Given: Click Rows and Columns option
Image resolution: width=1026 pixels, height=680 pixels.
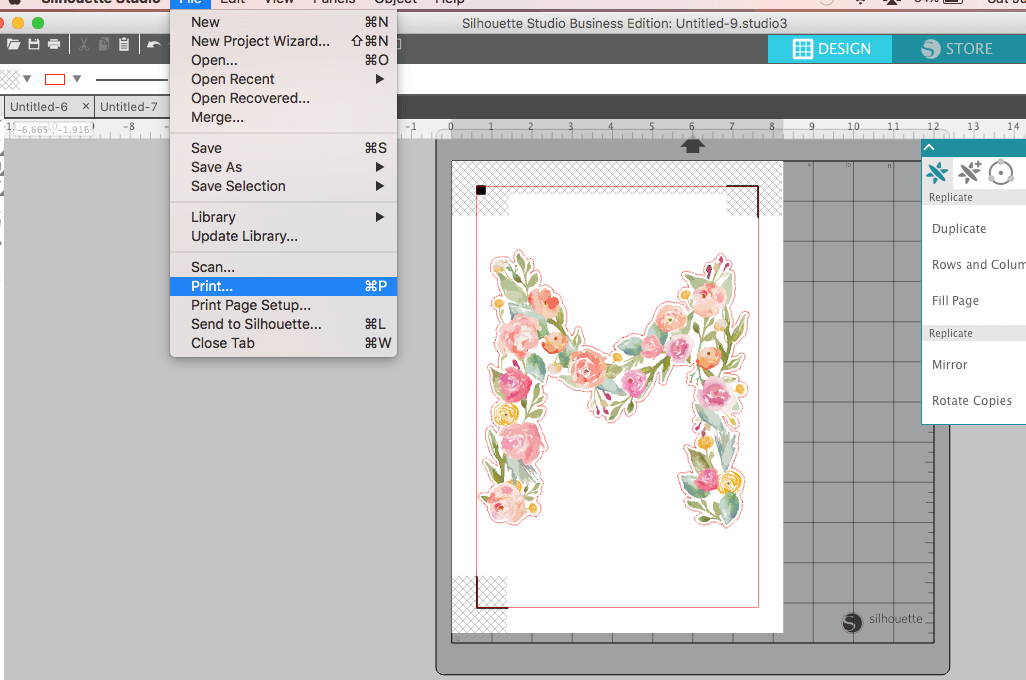Looking at the screenshot, I should pyautogui.click(x=978, y=264).
